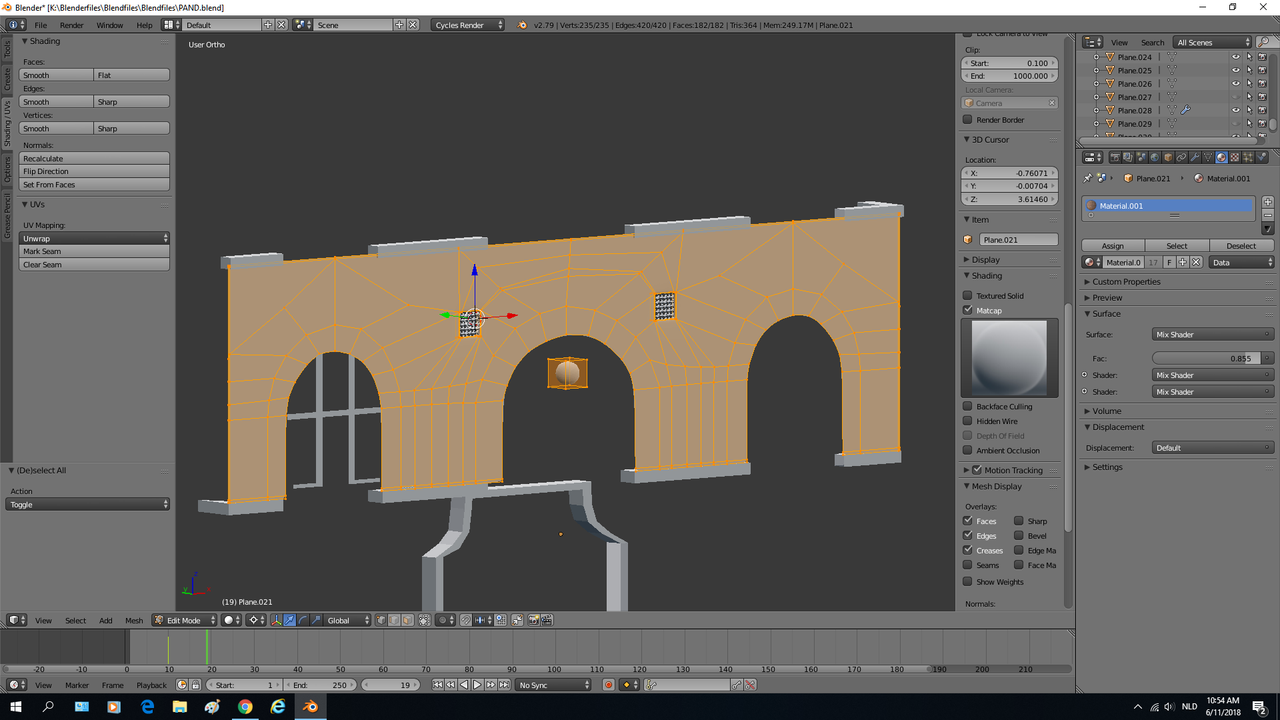Open the Particles properties tab

(1248, 157)
